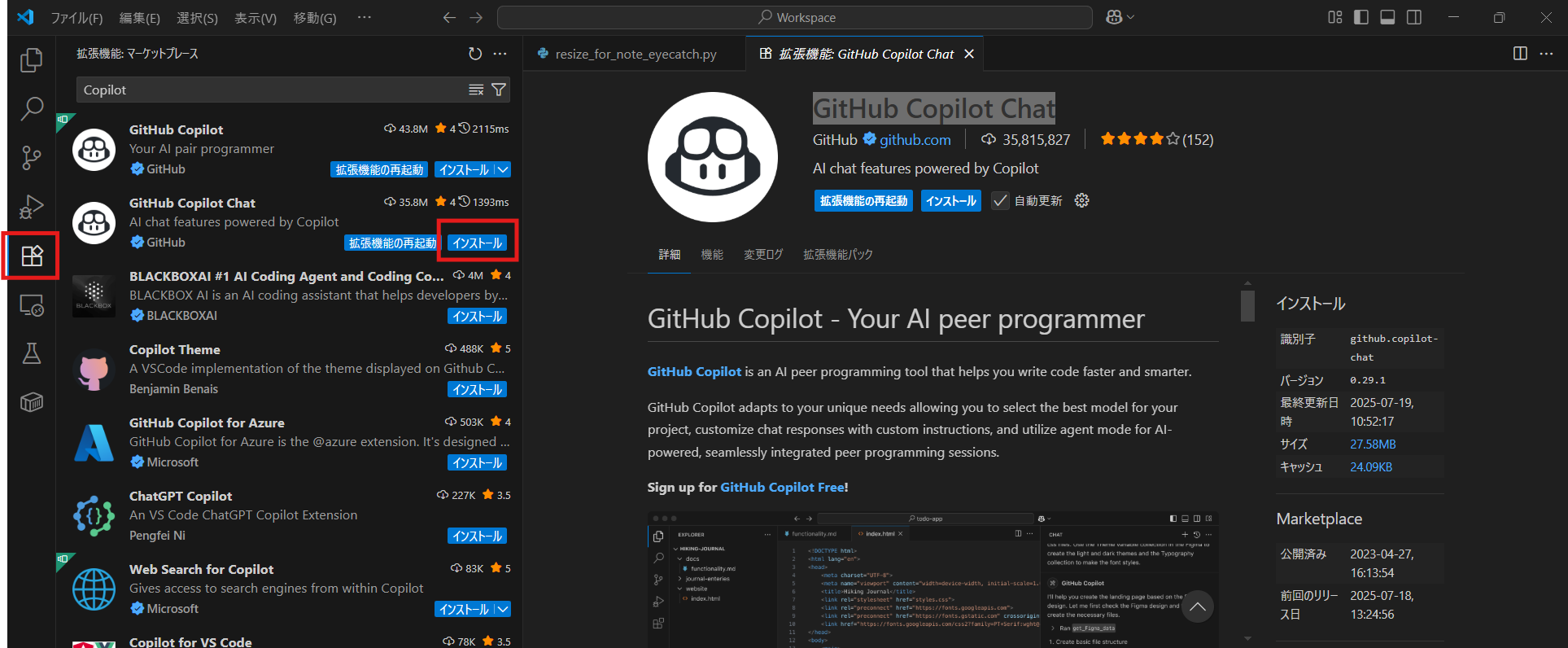
Task: Open the 移動(G) menu
Action: coord(315,18)
